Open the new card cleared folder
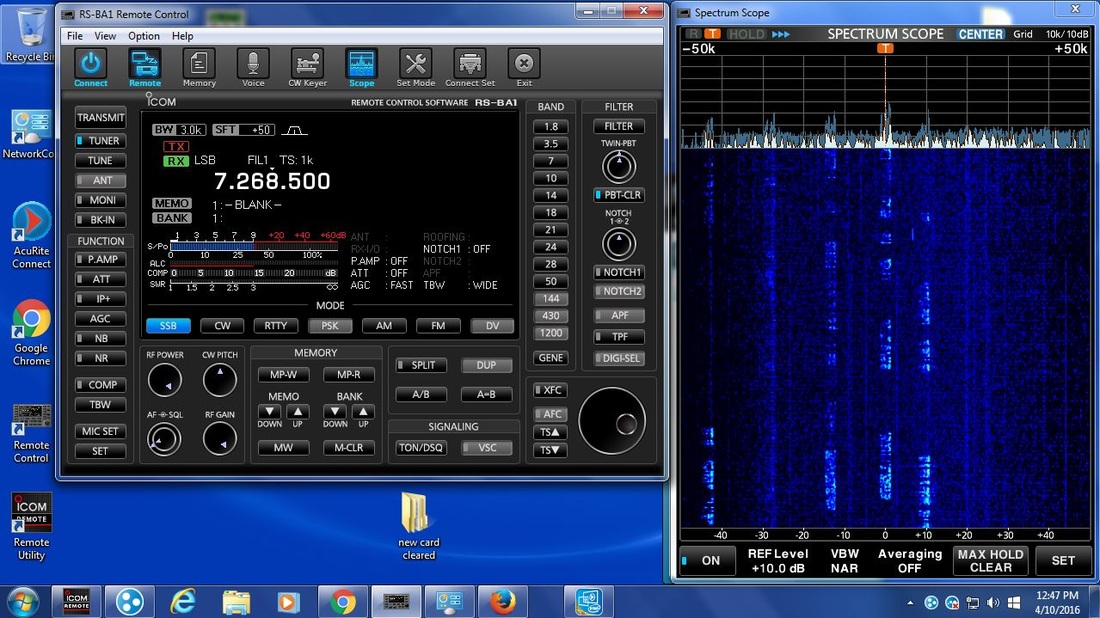The height and width of the screenshot is (618, 1100). click(x=418, y=526)
